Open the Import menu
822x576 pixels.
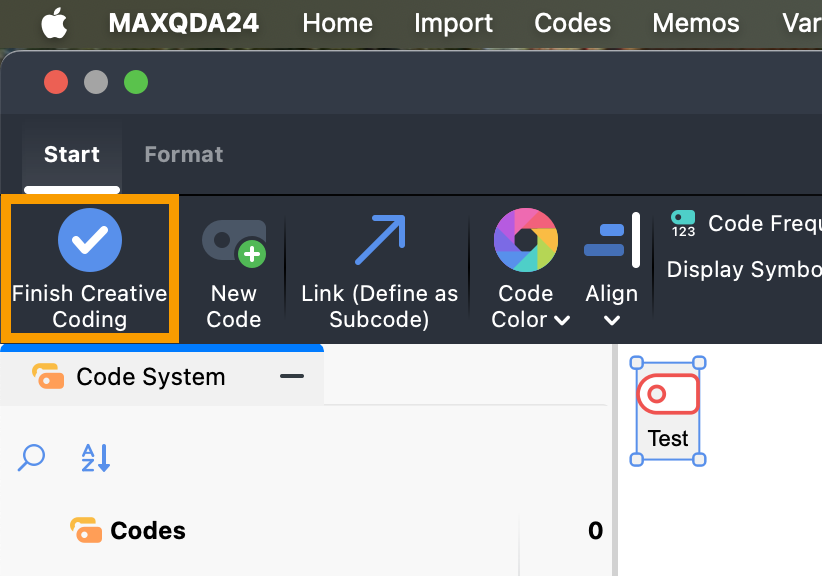tap(453, 23)
